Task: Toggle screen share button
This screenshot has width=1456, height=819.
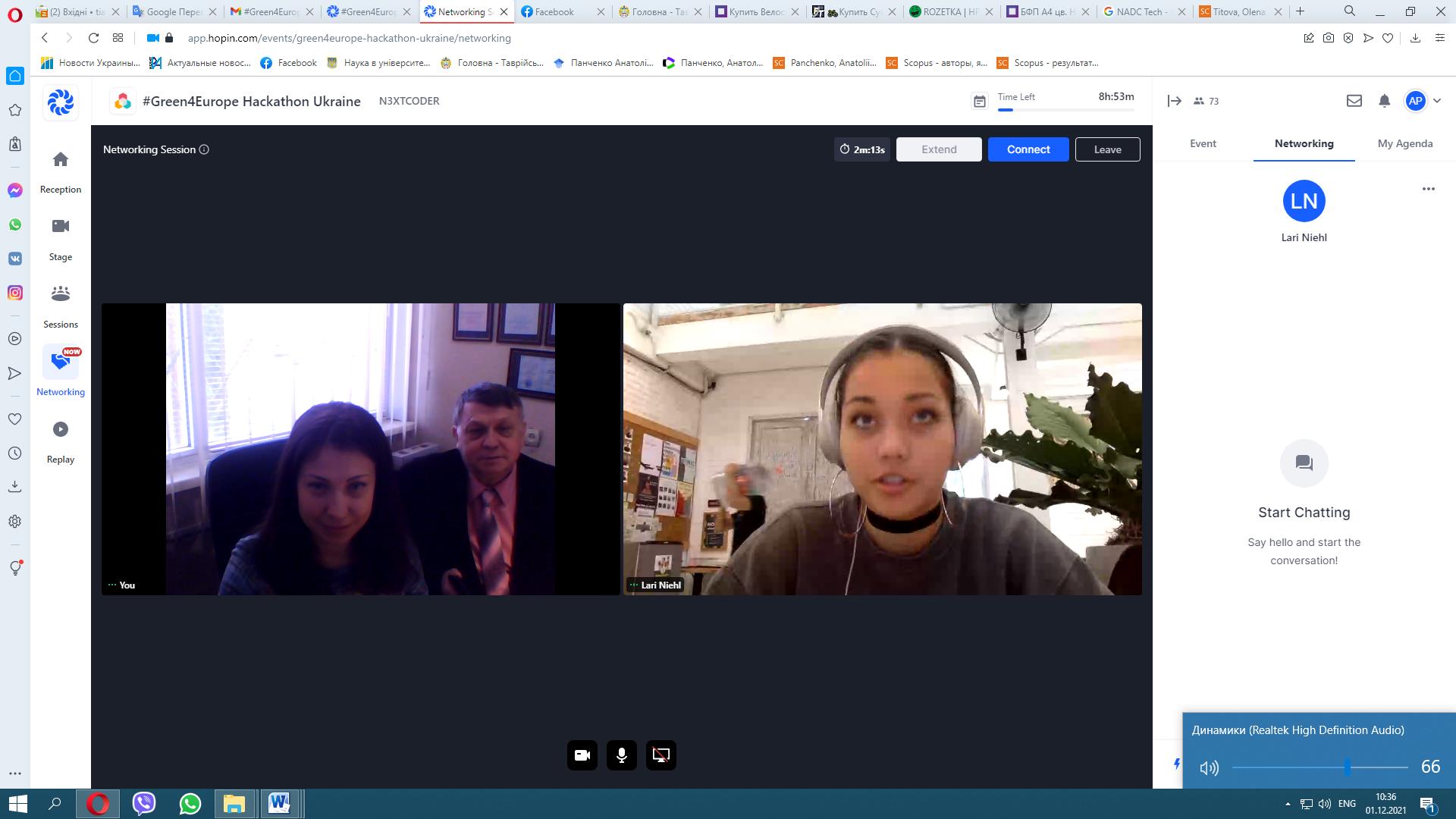Action: point(661,755)
